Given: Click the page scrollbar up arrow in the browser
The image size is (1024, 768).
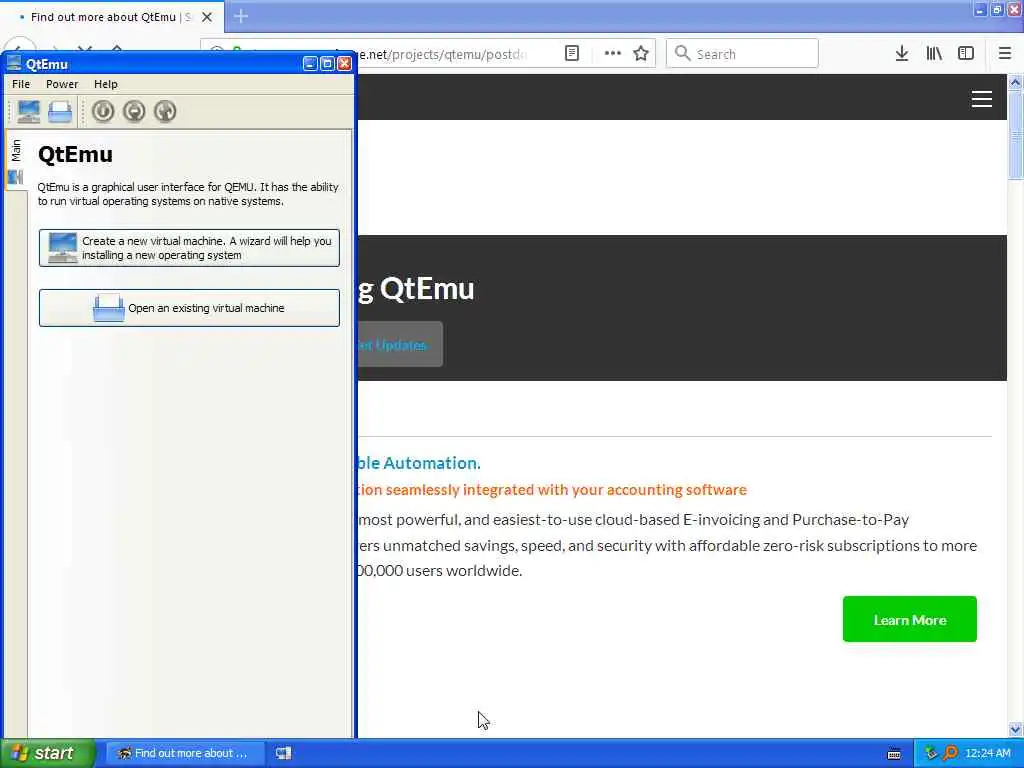Looking at the screenshot, I should (x=1015, y=82).
